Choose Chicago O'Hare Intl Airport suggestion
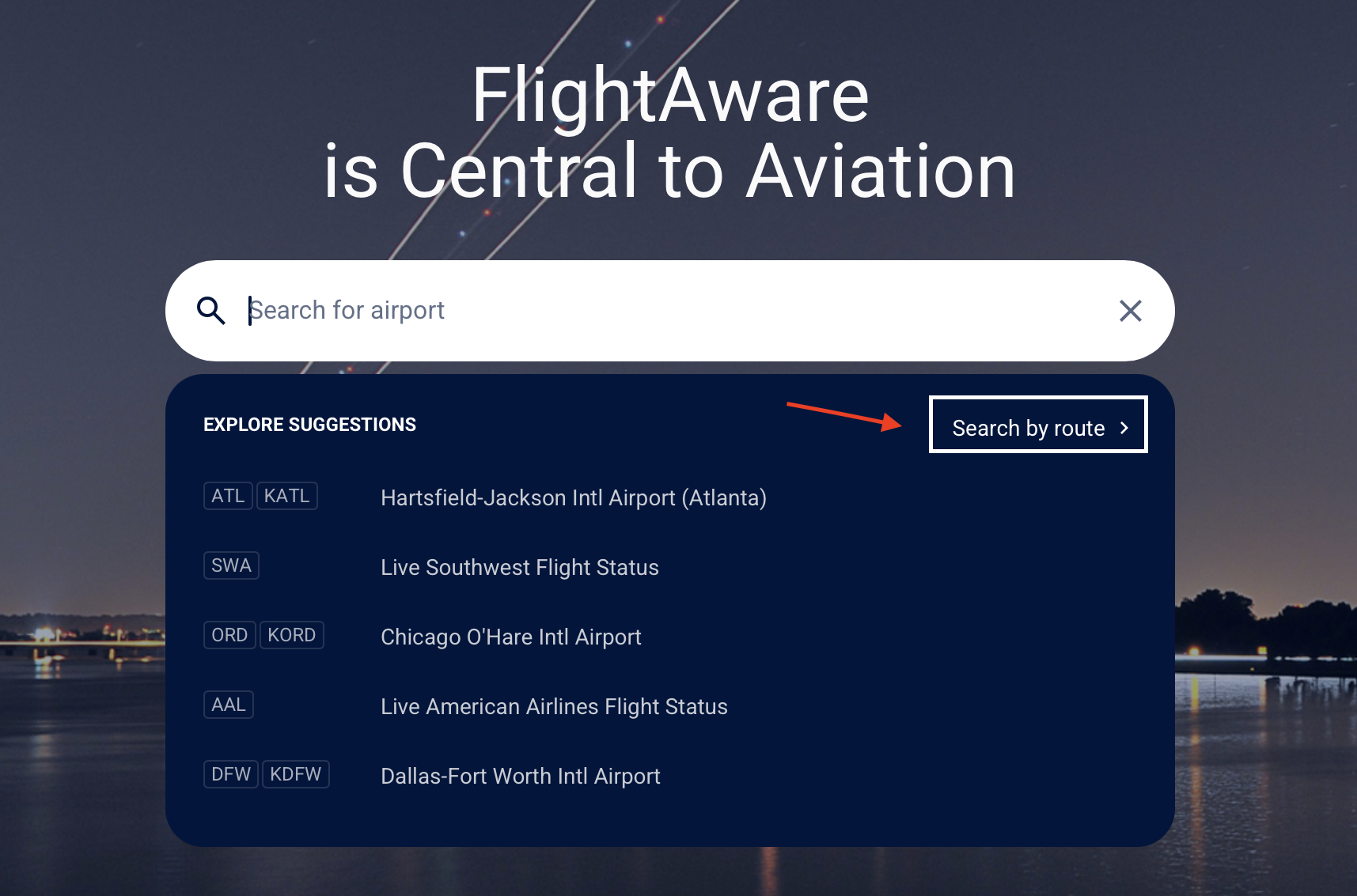The image size is (1357, 896). tap(510, 637)
